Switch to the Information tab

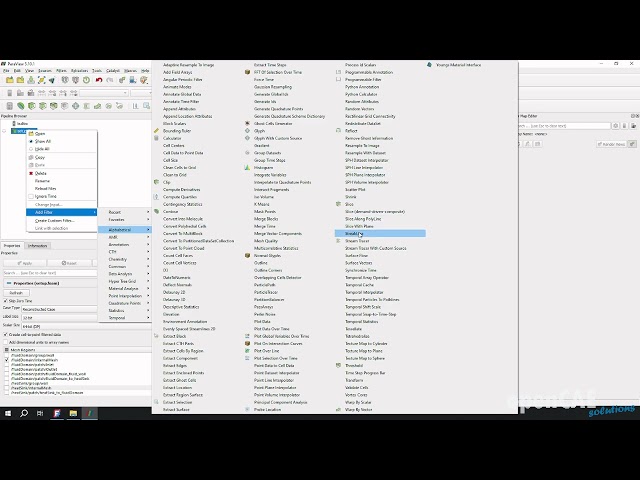tap(38, 246)
